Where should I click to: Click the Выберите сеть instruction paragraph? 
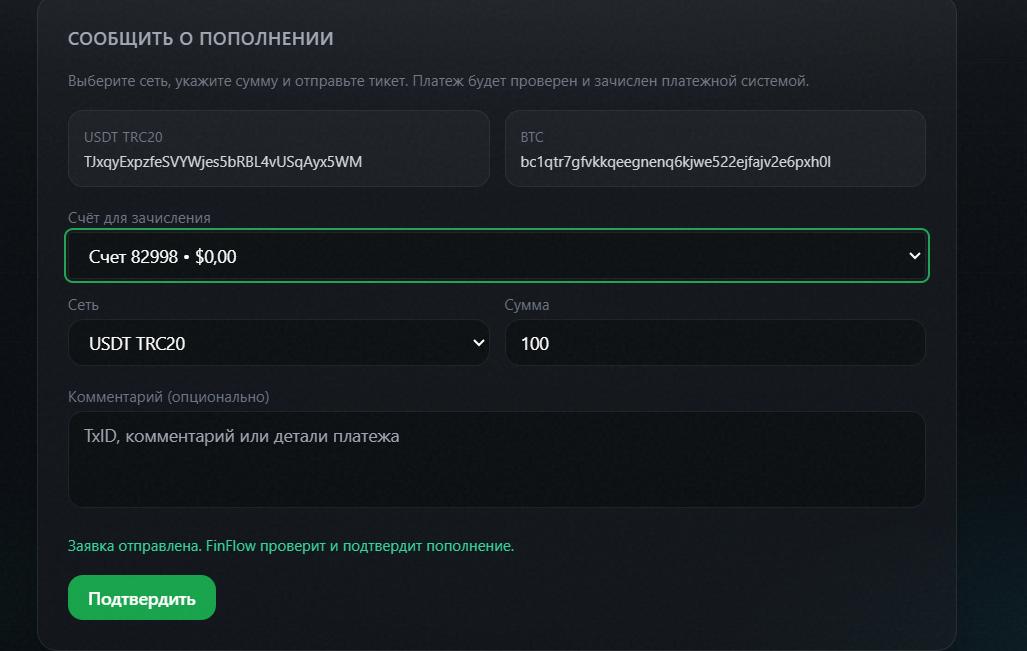tap(438, 81)
